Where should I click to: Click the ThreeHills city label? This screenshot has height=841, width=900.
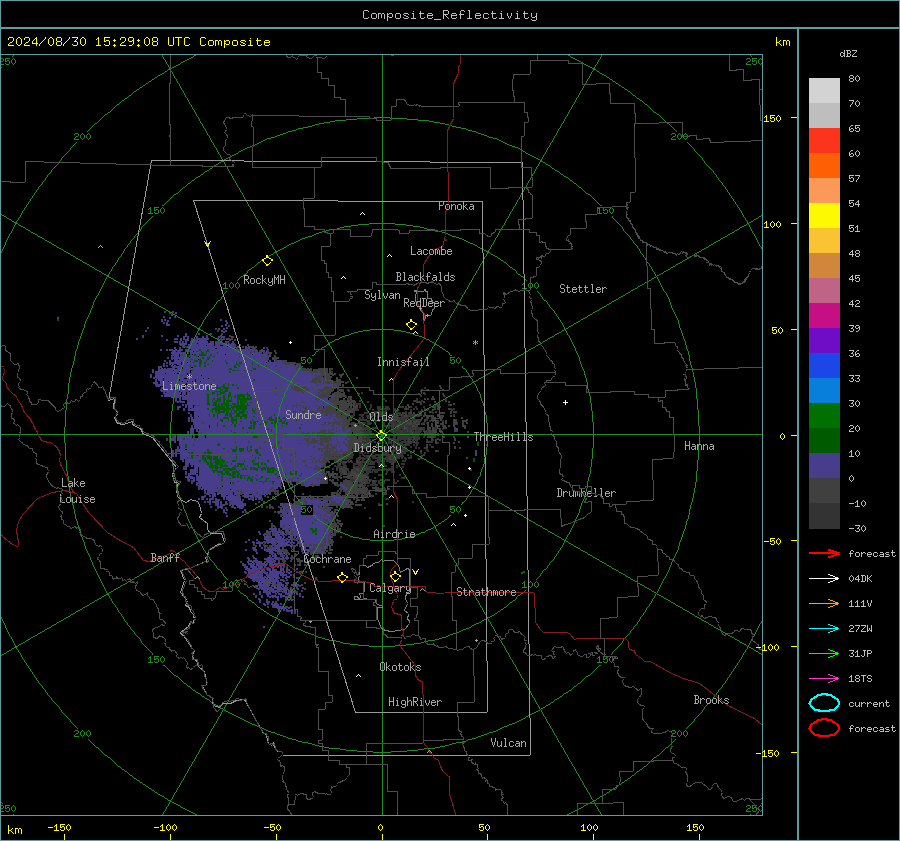coord(503,437)
